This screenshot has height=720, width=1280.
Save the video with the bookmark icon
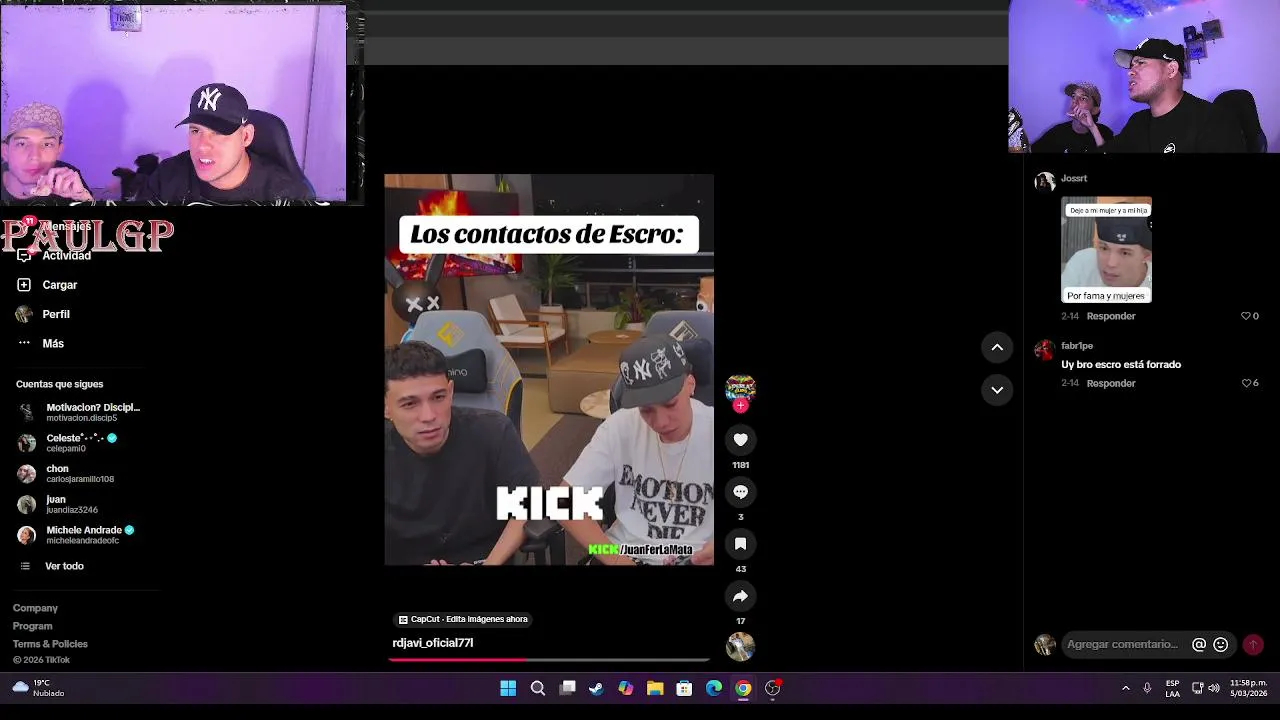(x=740, y=544)
